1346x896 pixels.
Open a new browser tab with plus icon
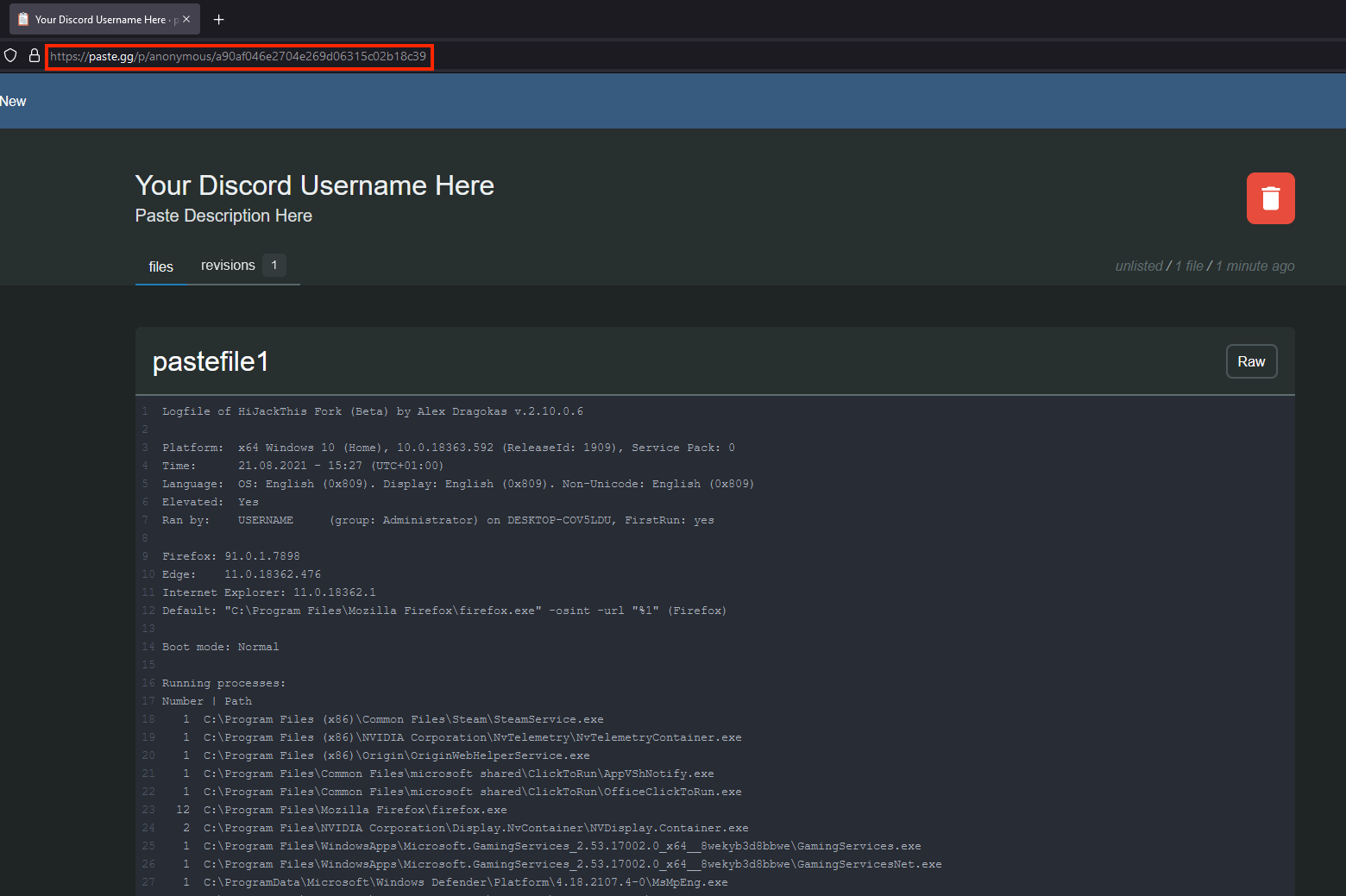[x=219, y=19]
